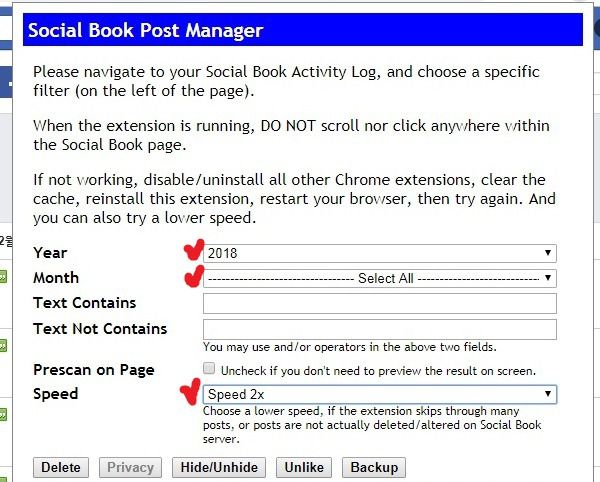Viewport: 600px width, 482px height.
Task: Click the 'Choose a lower speed' help text
Action: (372, 425)
